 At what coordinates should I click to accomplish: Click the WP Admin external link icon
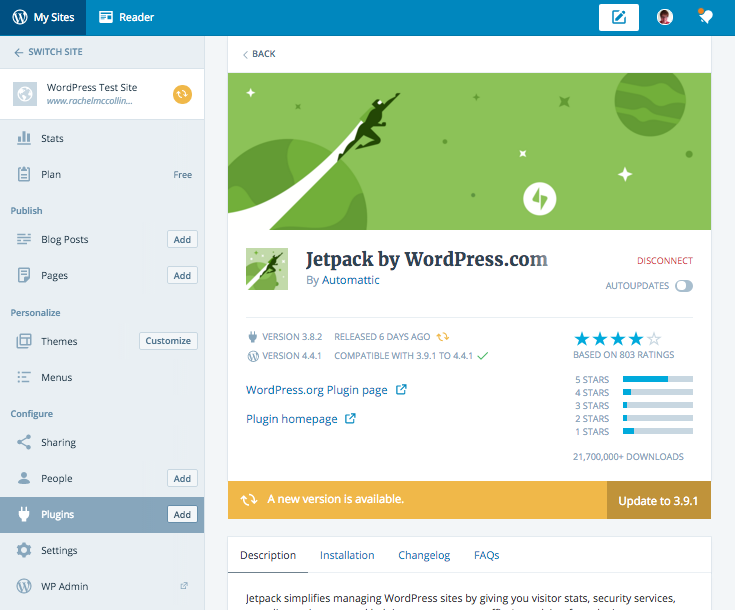tap(184, 586)
